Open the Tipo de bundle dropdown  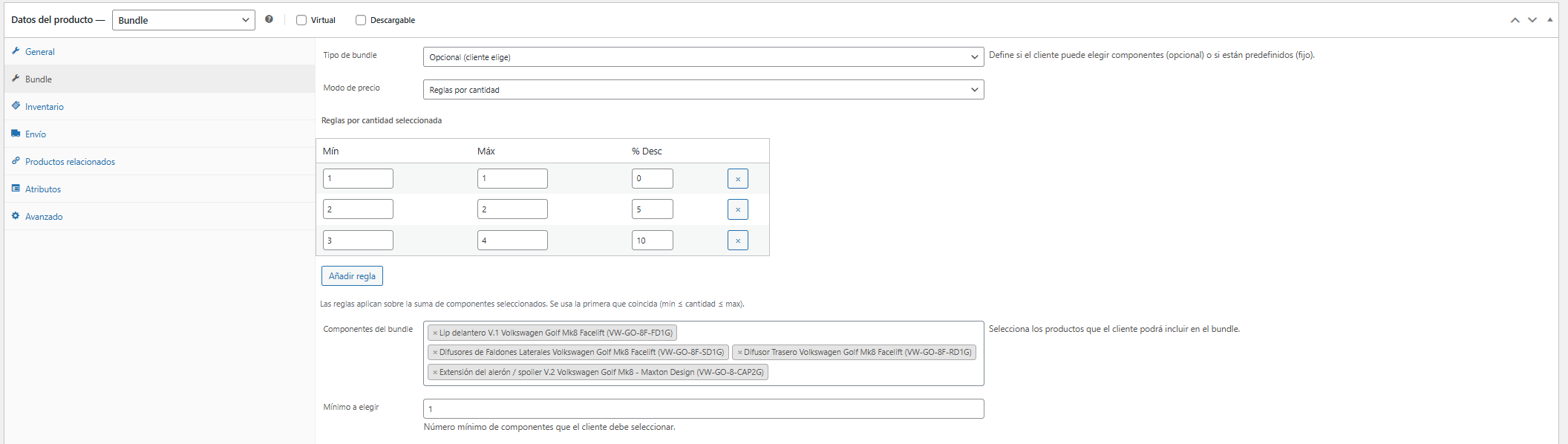point(703,57)
